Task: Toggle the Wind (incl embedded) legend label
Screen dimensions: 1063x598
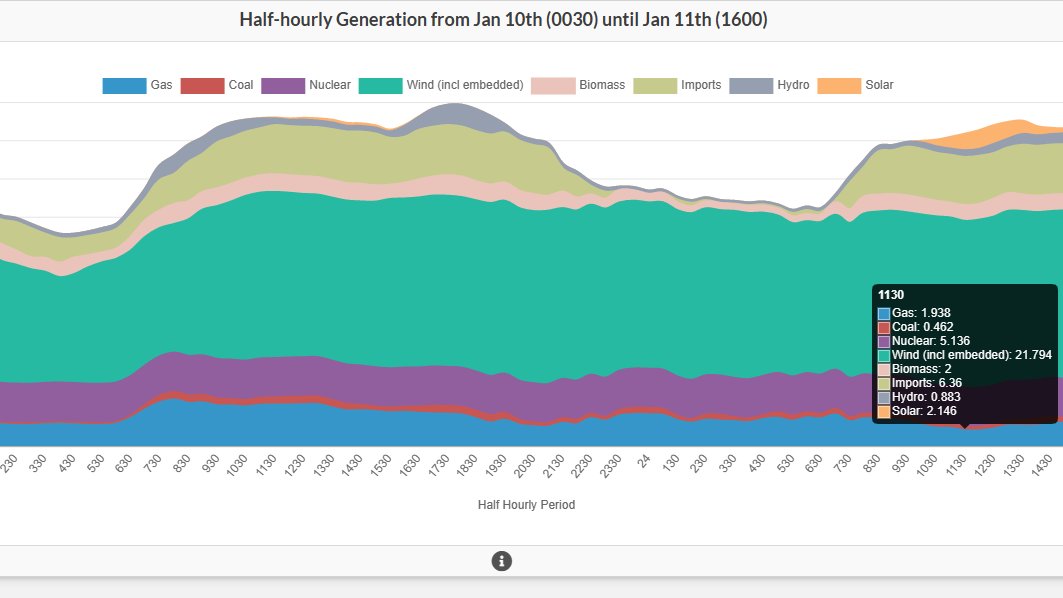Action: pyautogui.click(x=465, y=85)
